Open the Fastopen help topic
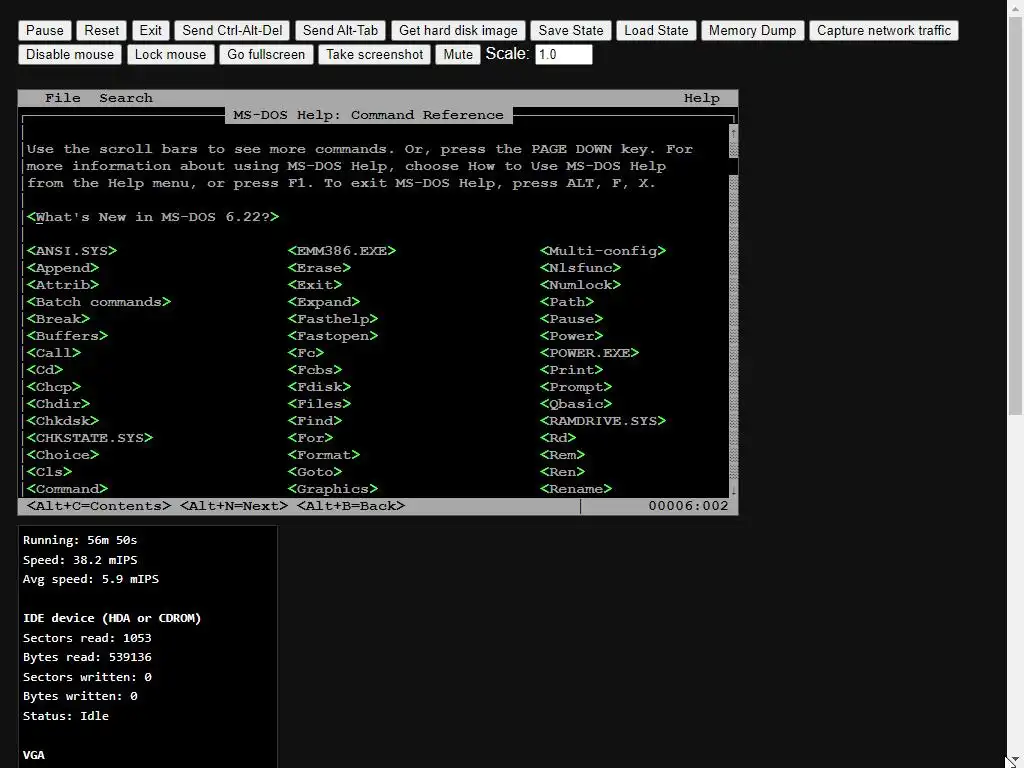This screenshot has width=1024, height=768. pos(332,336)
